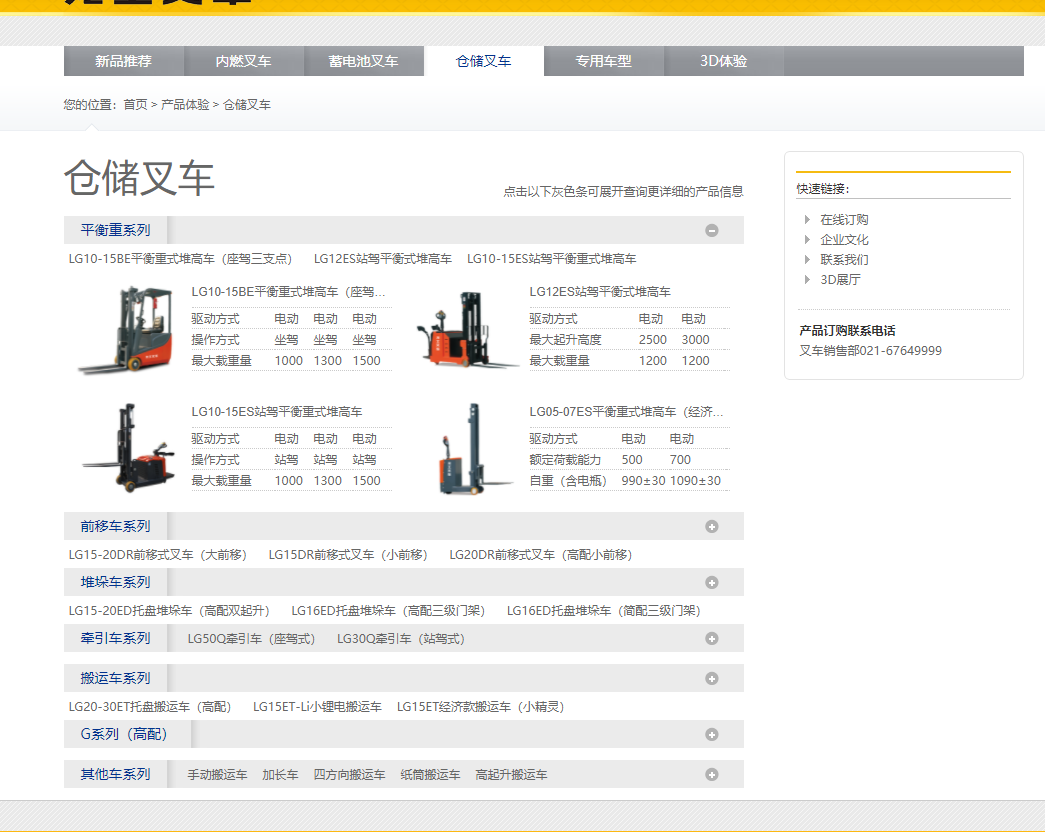Open LG20-30ET托盘搬运车（高配）link
The width and height of the screenshot is (1045, 832).
pos(150,707)
